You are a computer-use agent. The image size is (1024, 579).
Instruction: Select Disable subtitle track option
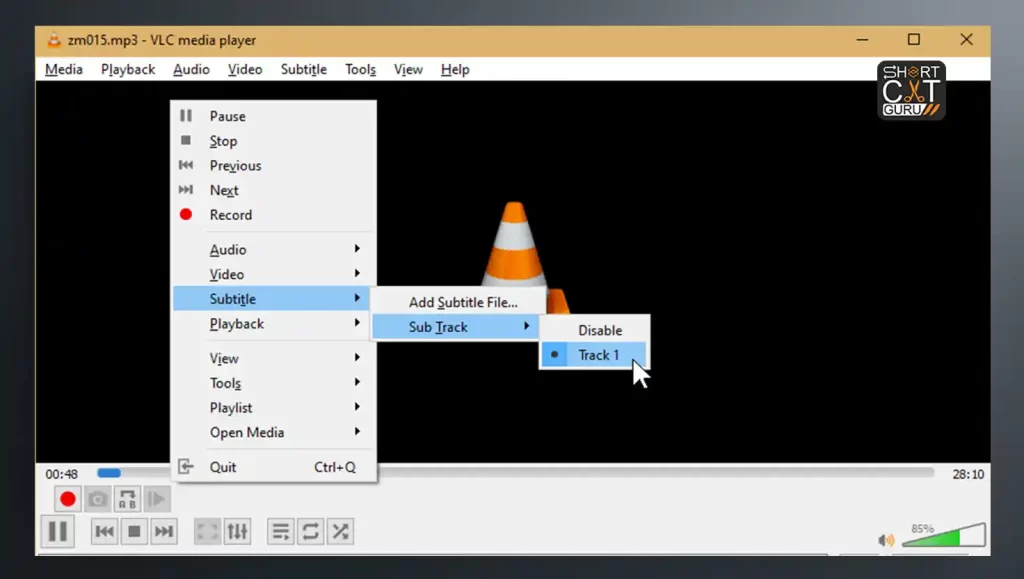tap(594, 330)
